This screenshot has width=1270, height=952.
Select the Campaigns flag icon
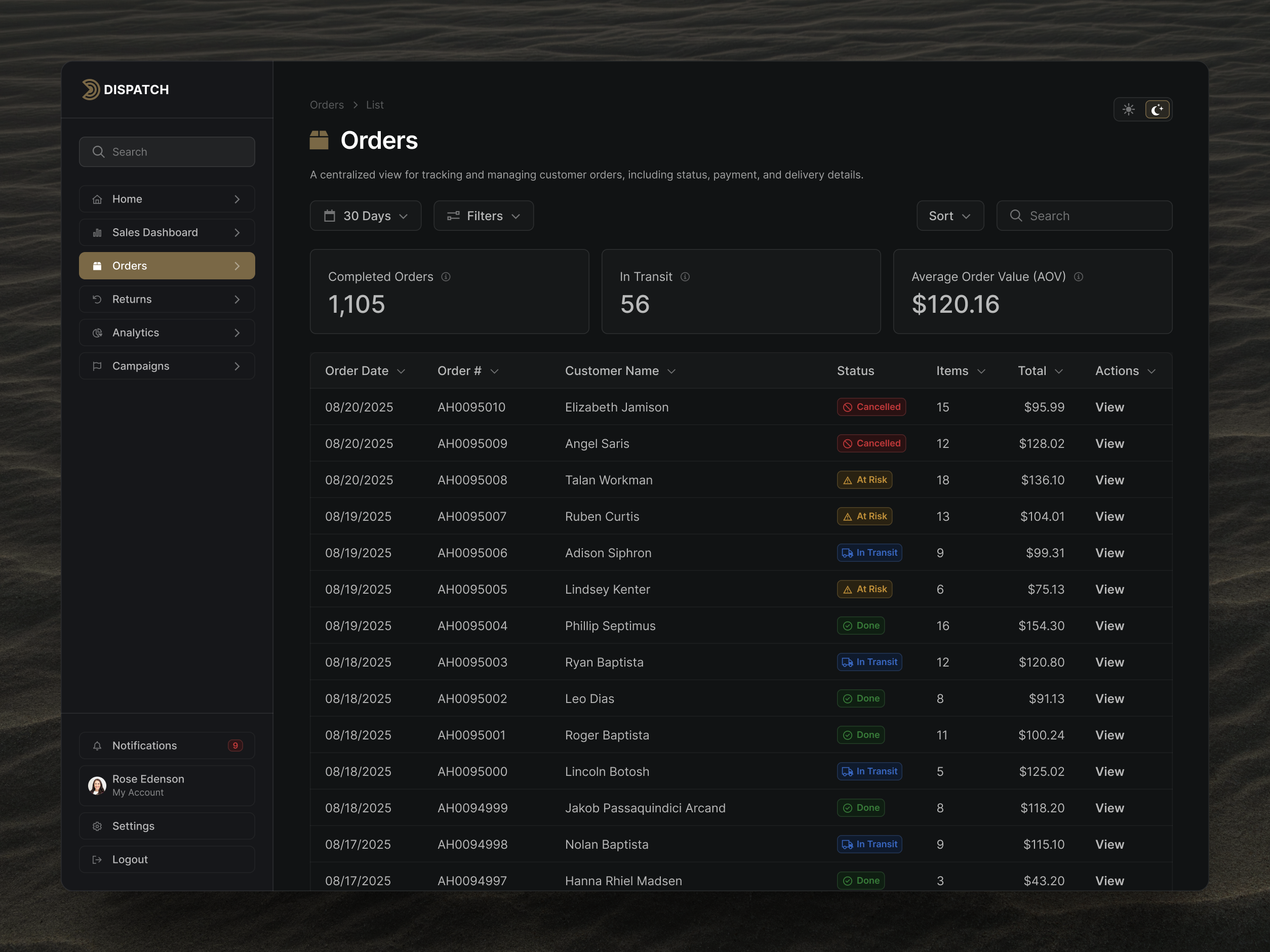point(97,365)
